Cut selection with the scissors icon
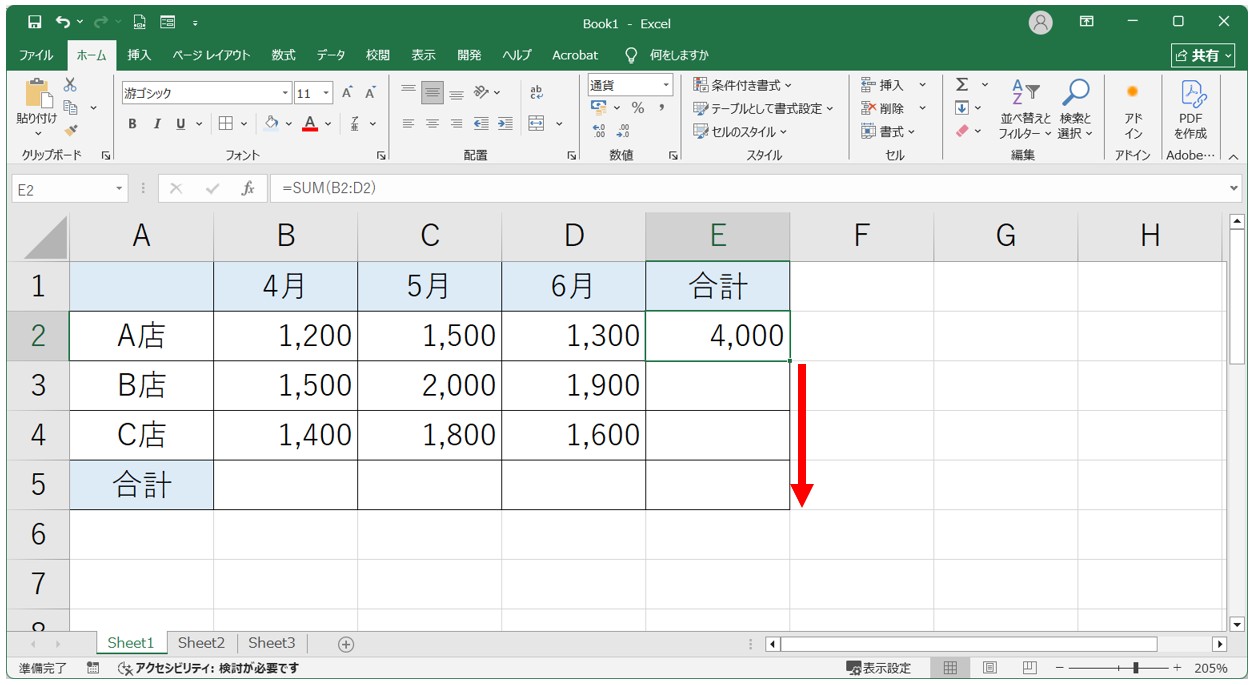 tap(70, 85)
